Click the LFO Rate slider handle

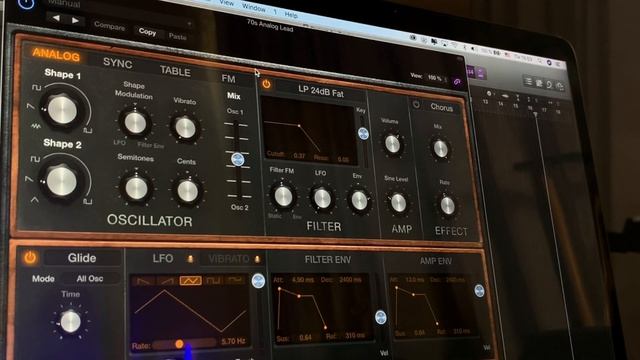point(179,344)
